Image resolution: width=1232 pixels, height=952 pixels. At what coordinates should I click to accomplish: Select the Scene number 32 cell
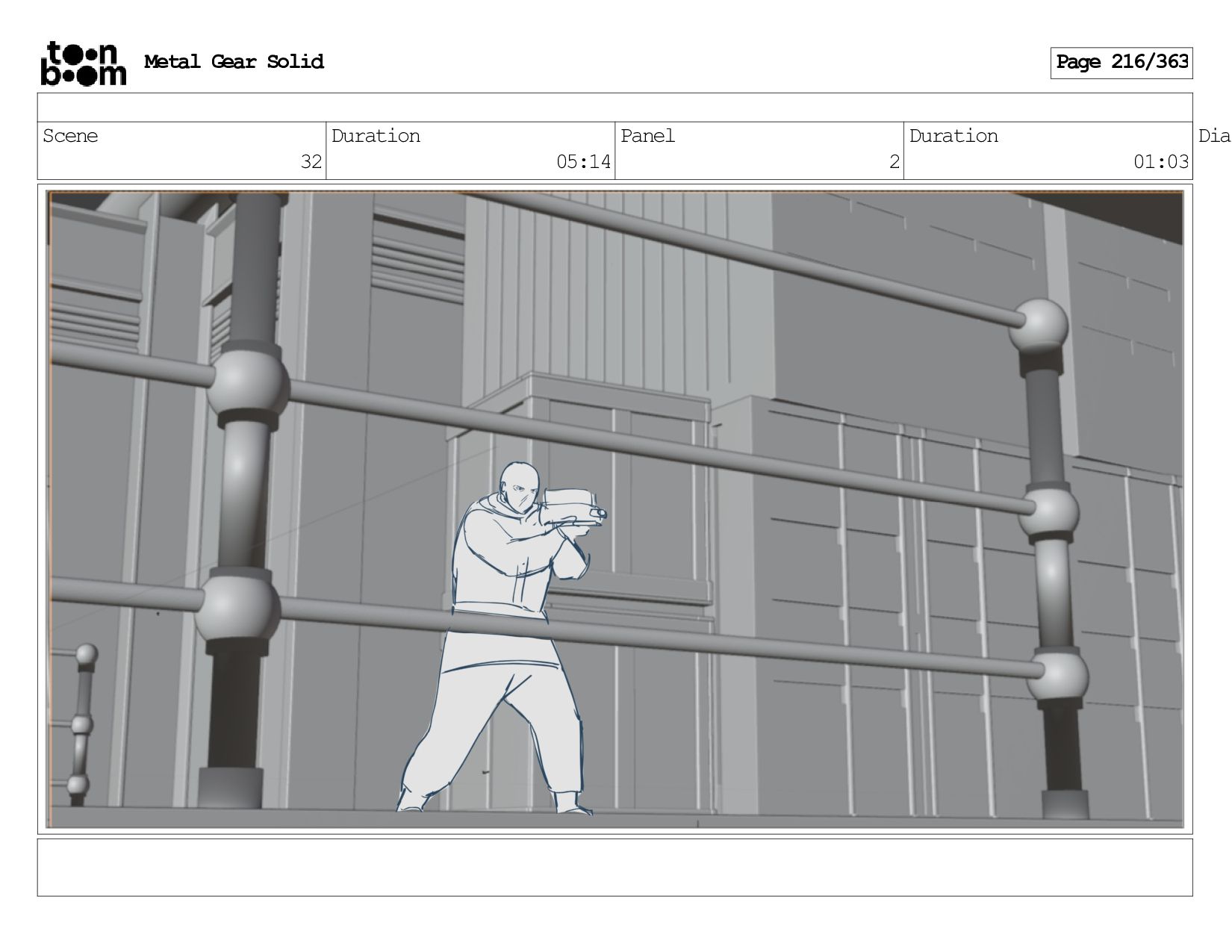tap(182, 151)
